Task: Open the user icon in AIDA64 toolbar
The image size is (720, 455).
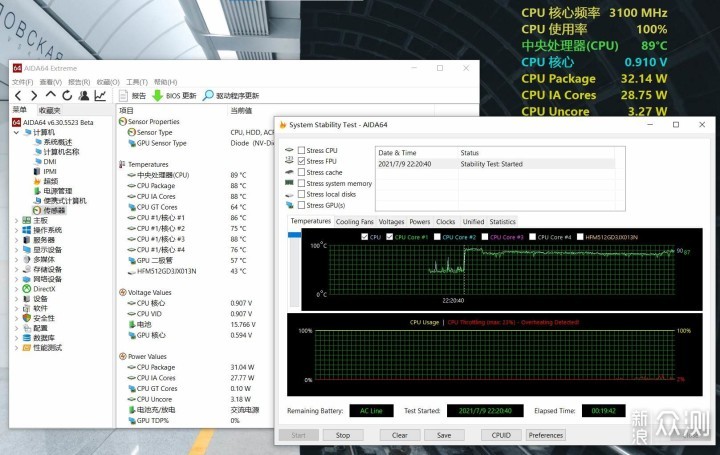Action: click(84, 95)
